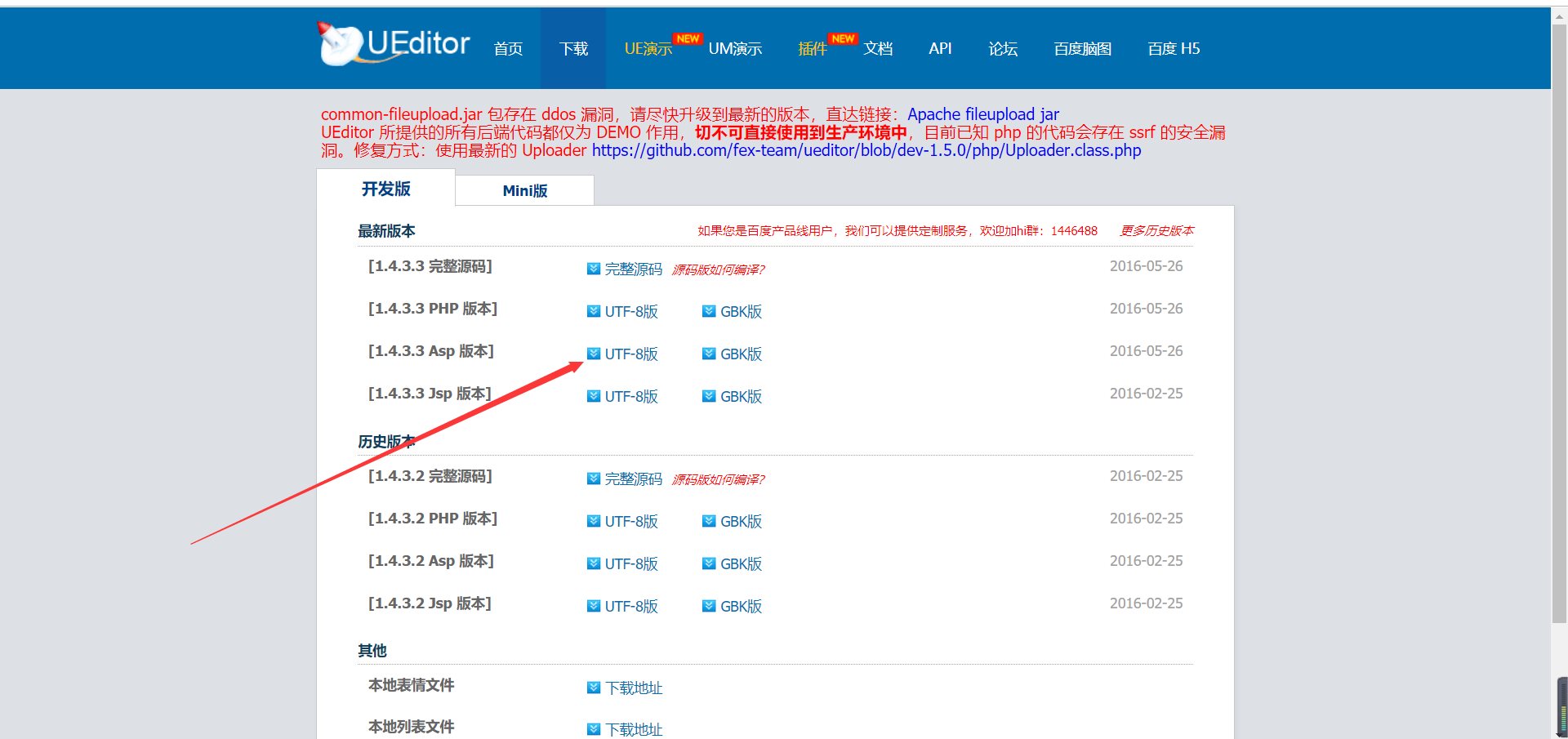Select the 其他 section heading
Image resolution: width=1568 pixels, height=739 pixels.
point(372,651)
